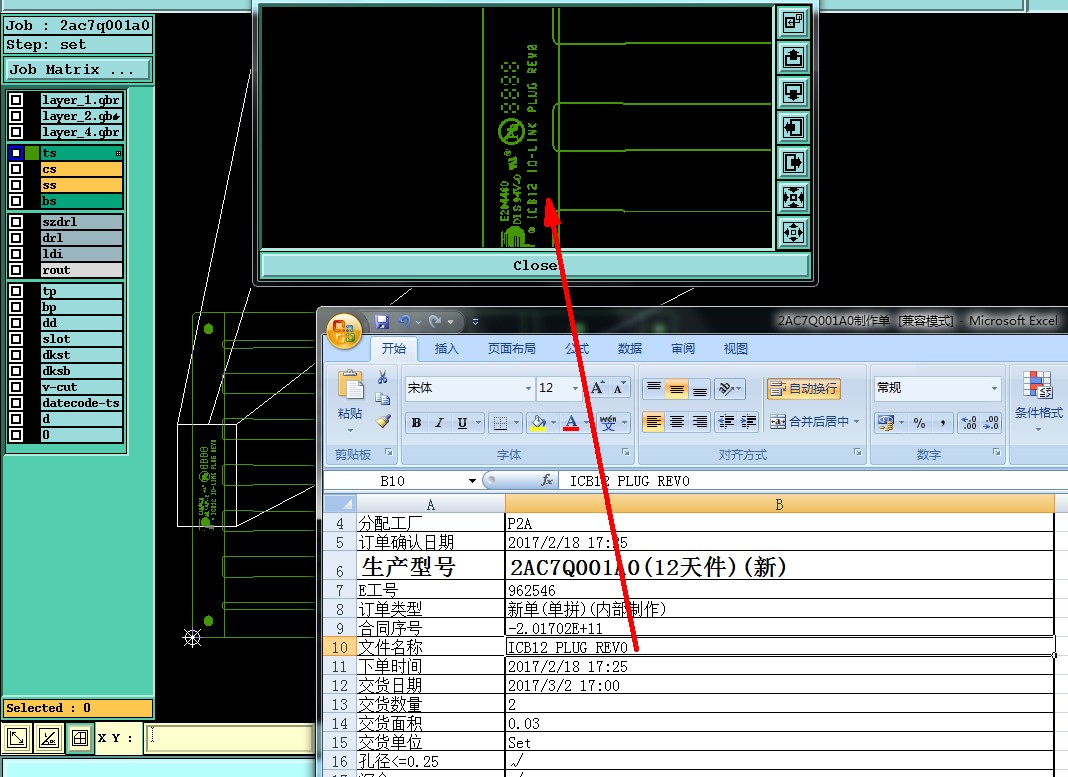Click the zoom-out diverging arrows icon

click(x=793, y=232)
